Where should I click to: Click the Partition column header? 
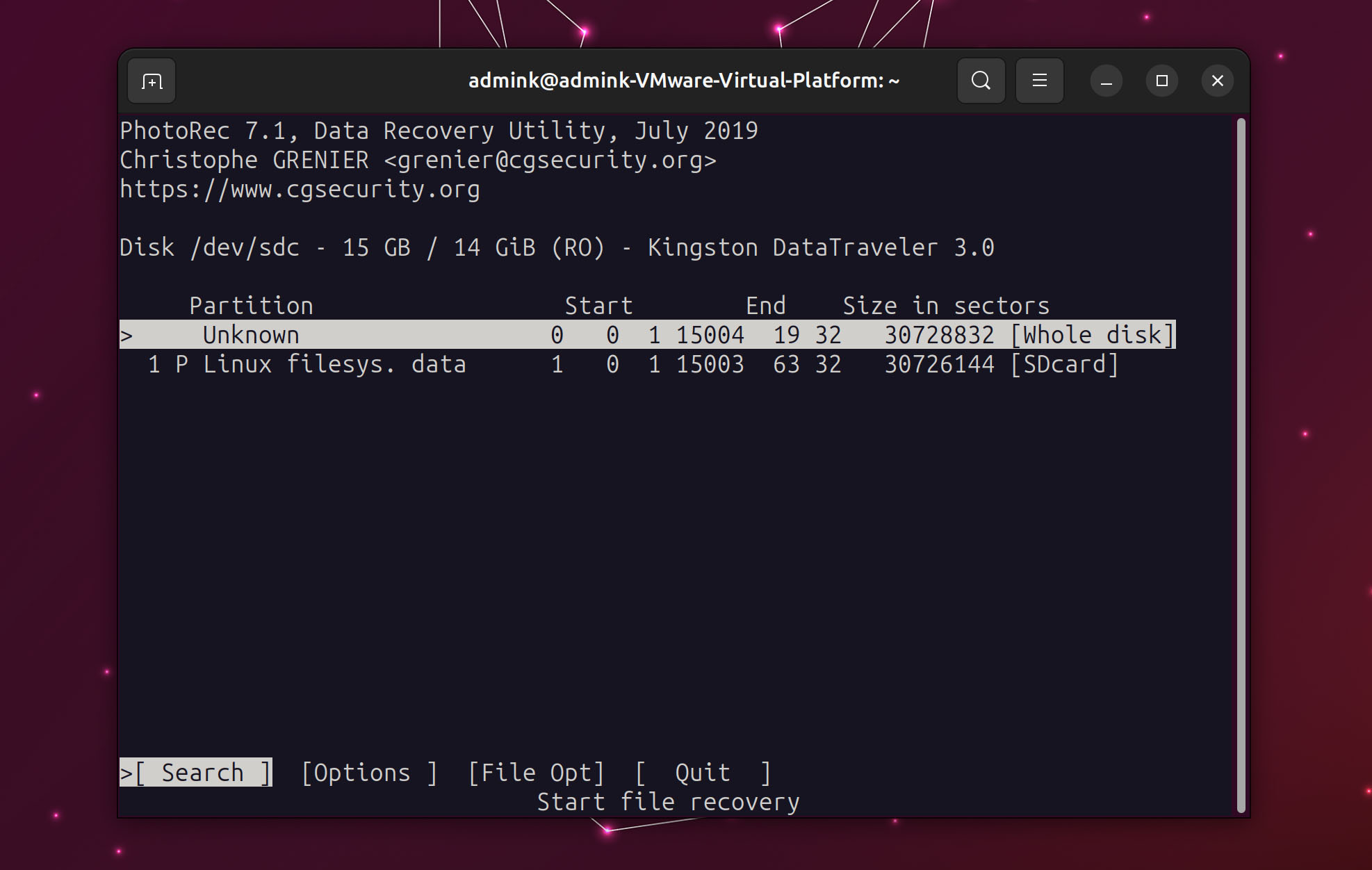(251, 306)
